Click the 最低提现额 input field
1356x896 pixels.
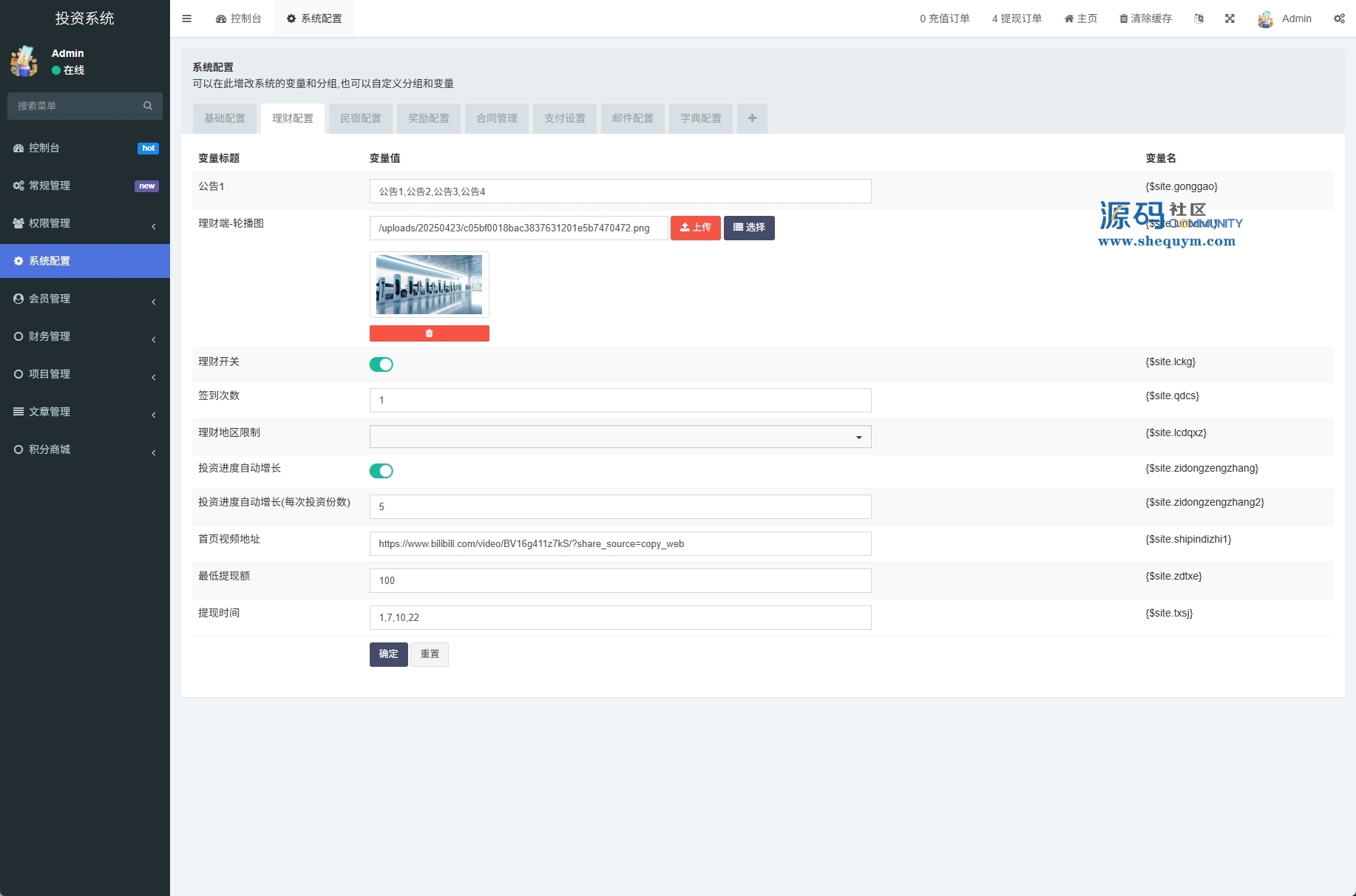coord(620,580)
